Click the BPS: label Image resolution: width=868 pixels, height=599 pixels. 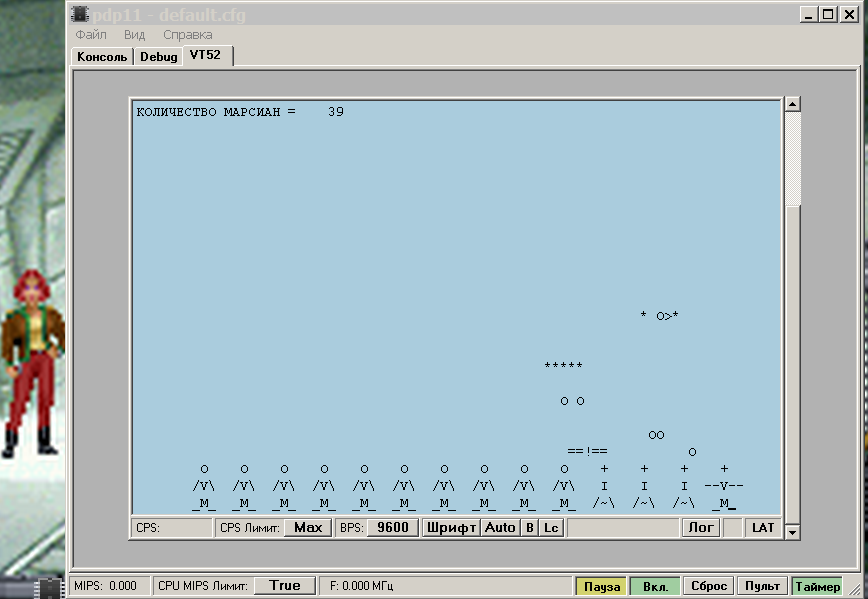(x=352, y=528)
